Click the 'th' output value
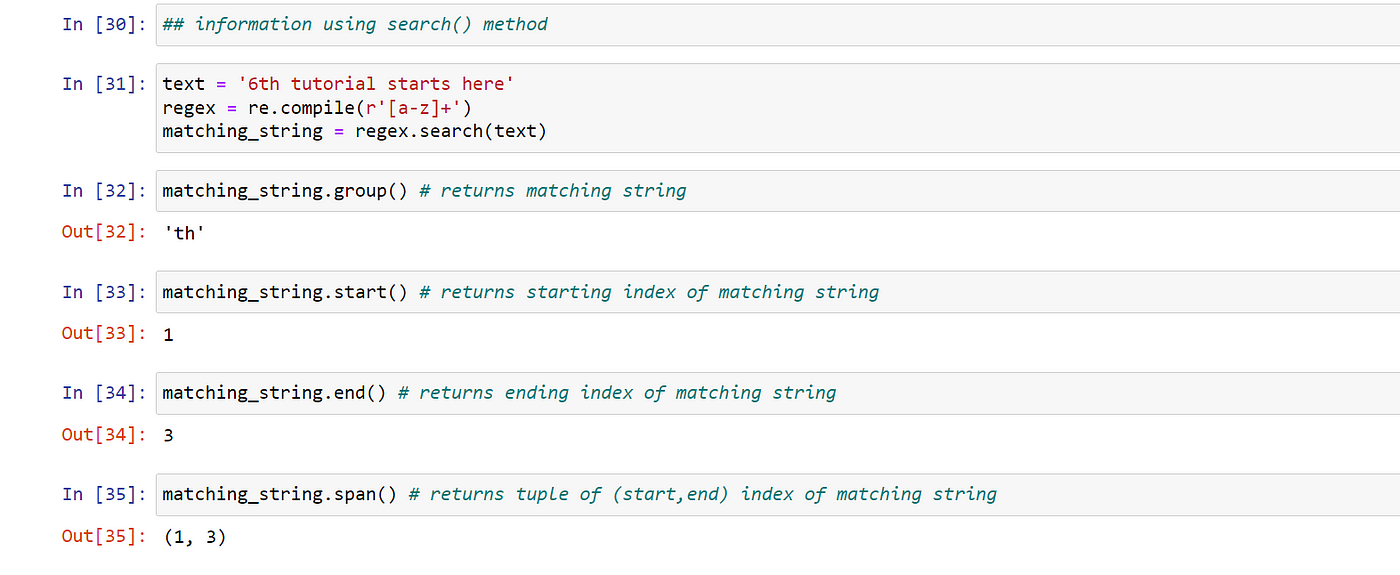1400x575 pixels. [x=184, y=234]
